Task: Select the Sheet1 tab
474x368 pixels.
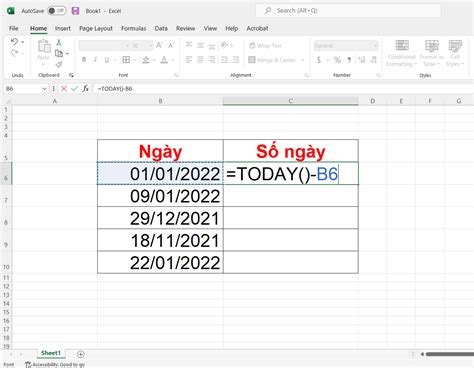Action: [x=51, y=353]
